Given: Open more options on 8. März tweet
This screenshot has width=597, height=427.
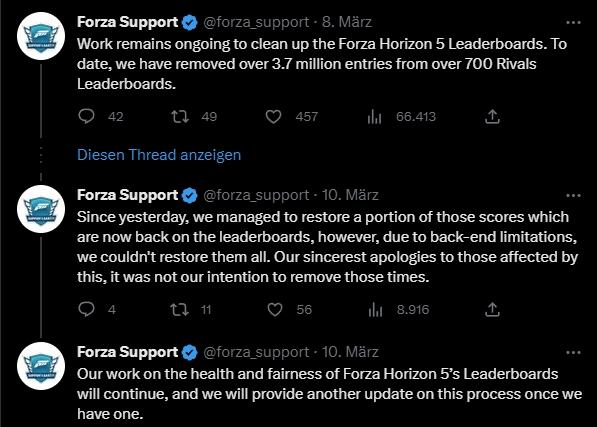Looking at the screenshot, I should pyautogui.click(x=573, y=23).
